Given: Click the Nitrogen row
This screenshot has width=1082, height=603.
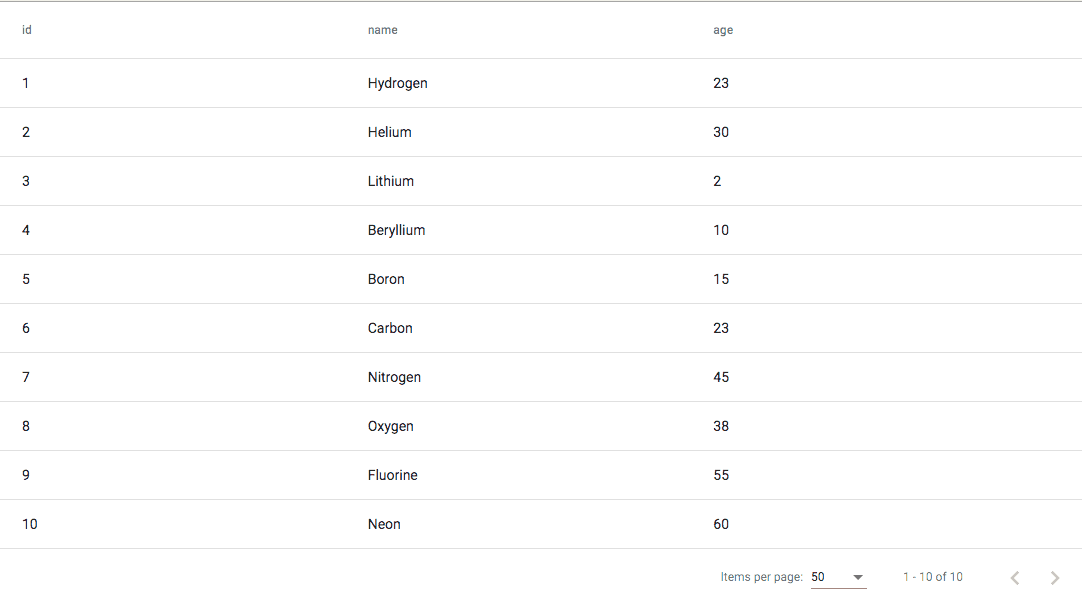Looking at the screenshot, I should point(541,377).
